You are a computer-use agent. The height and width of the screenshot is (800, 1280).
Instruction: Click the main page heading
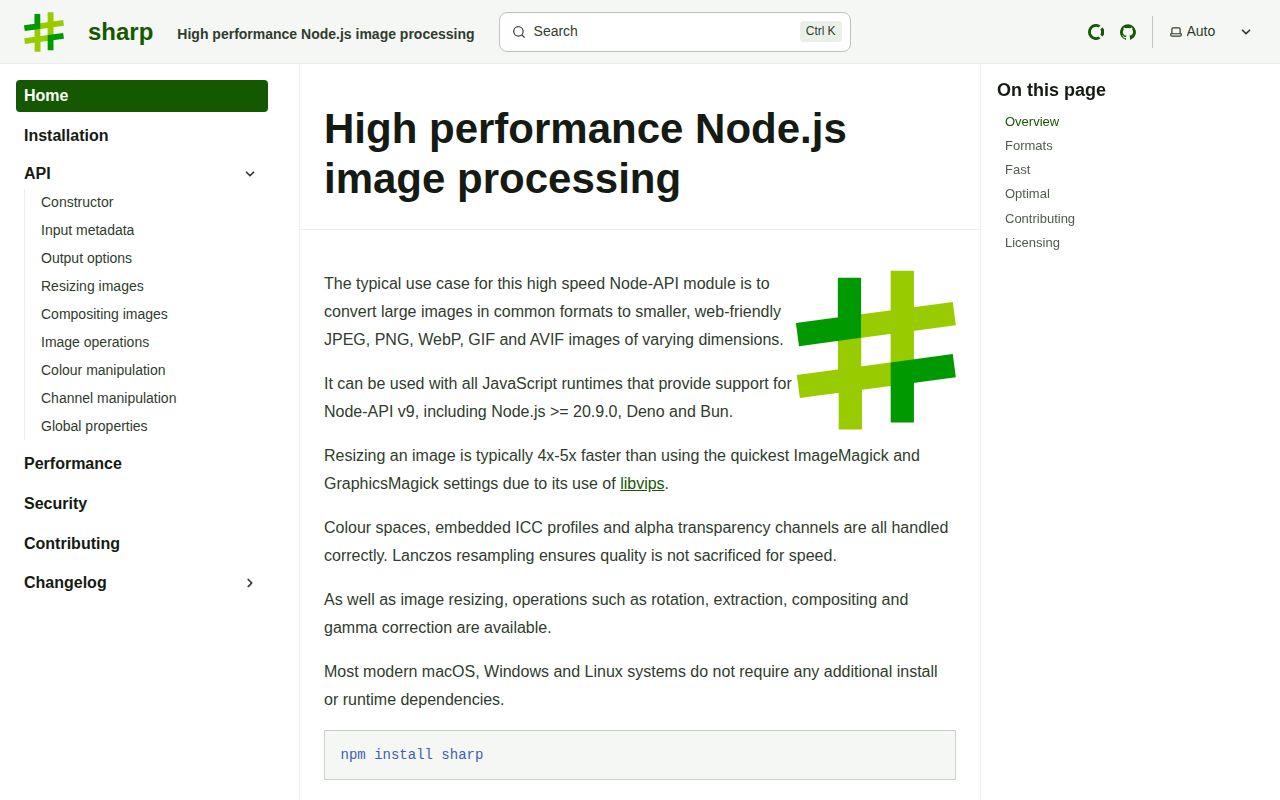585,154
